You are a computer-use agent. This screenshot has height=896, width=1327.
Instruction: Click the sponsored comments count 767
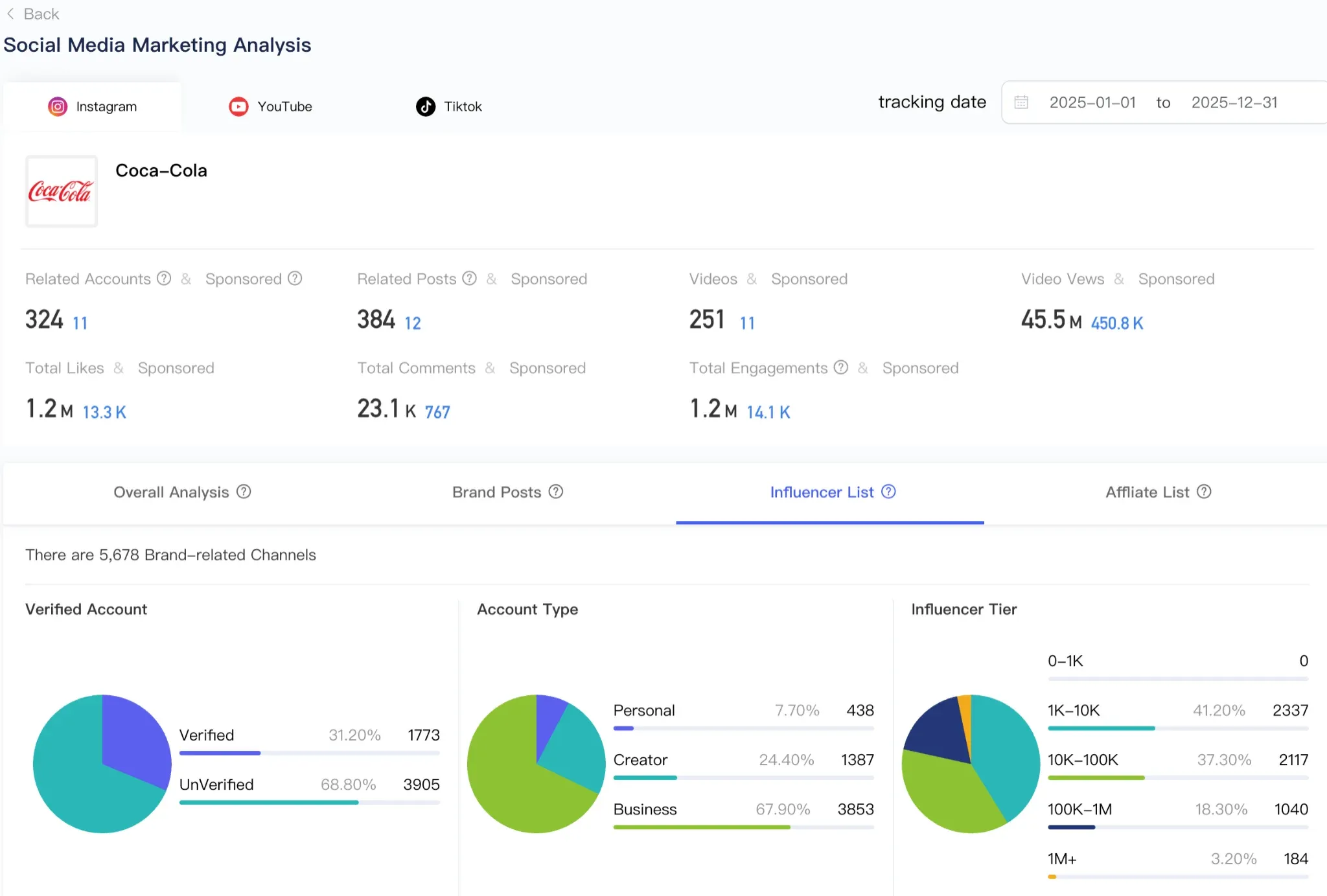coord(437,412)
